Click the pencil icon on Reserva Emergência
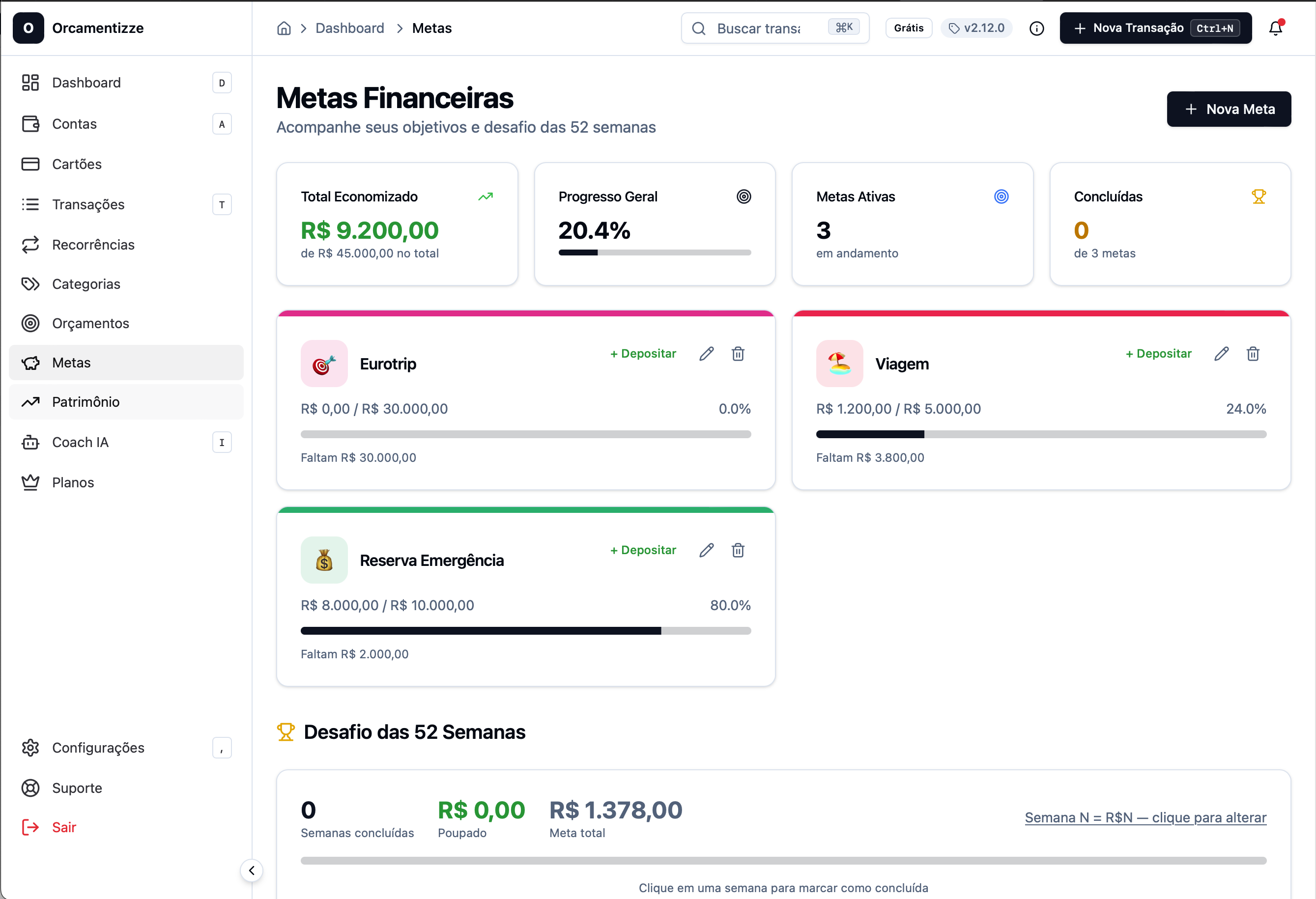Viewport: 1316px width, 899px height. pos(706,550)
